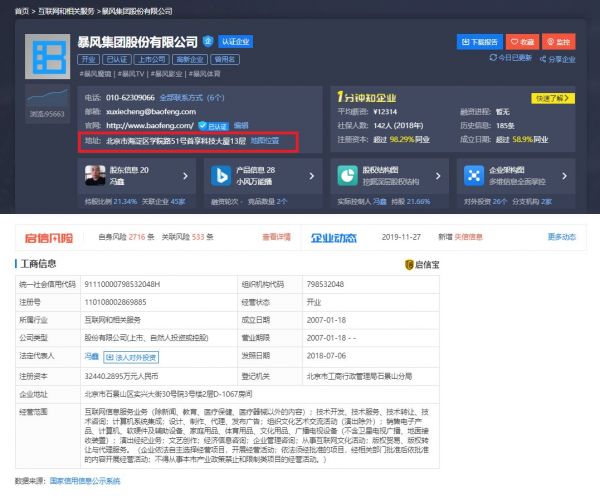600x496 pixels.
Task: Click the 互联网和相关服务 breadcrumb
Action: pos(69,9)
